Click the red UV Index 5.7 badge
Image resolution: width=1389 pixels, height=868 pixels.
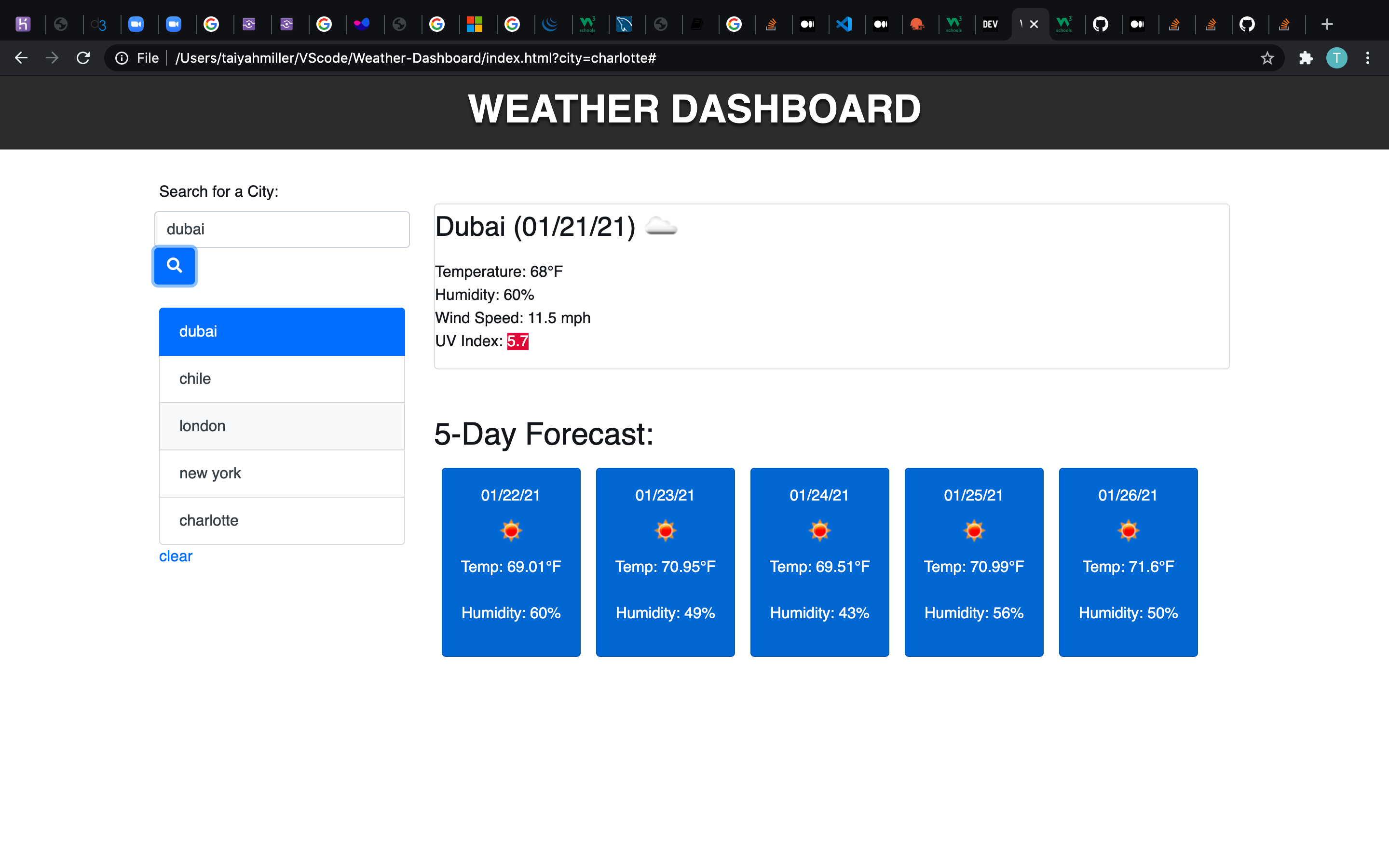pyautogui.click(x=517, y=341)
